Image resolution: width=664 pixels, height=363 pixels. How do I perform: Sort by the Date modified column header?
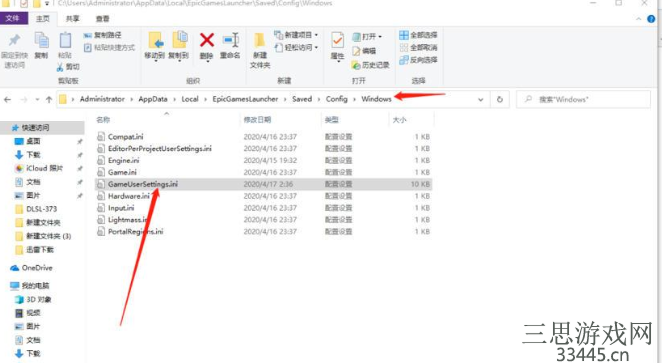click(x=257, y=120)
